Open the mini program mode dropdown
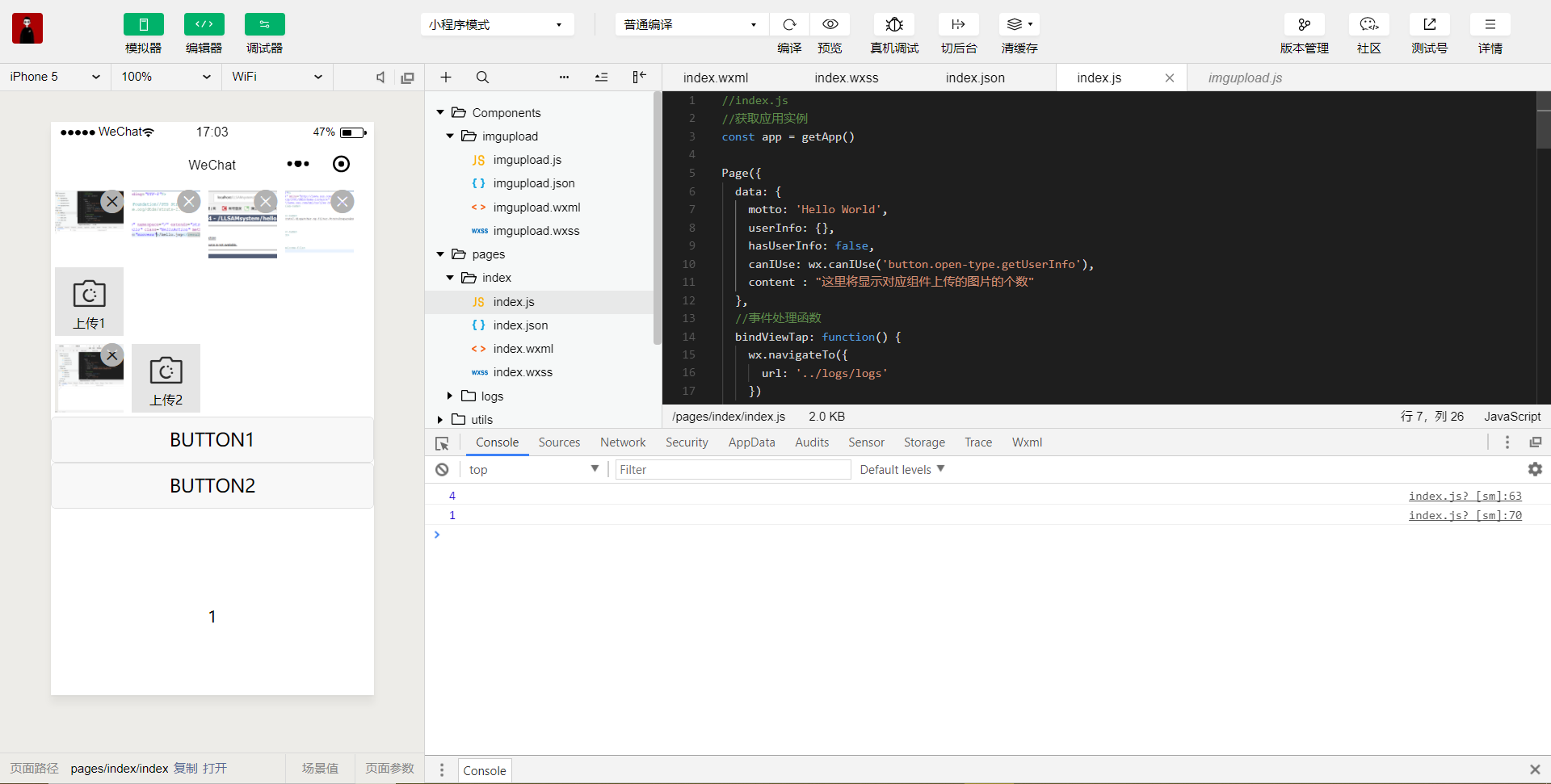 [x=497, y=24]
